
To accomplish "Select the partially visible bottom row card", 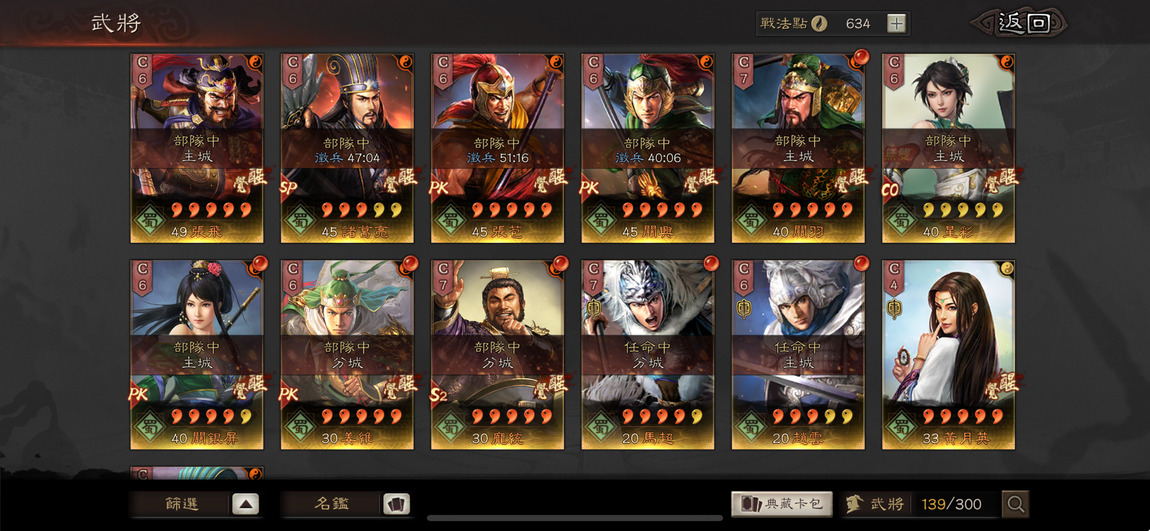I will [197, 472].
